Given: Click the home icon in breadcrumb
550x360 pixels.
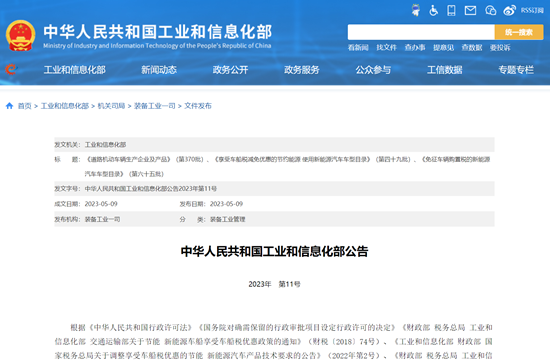Looking at the screenshot, I should tap(9, 106).
